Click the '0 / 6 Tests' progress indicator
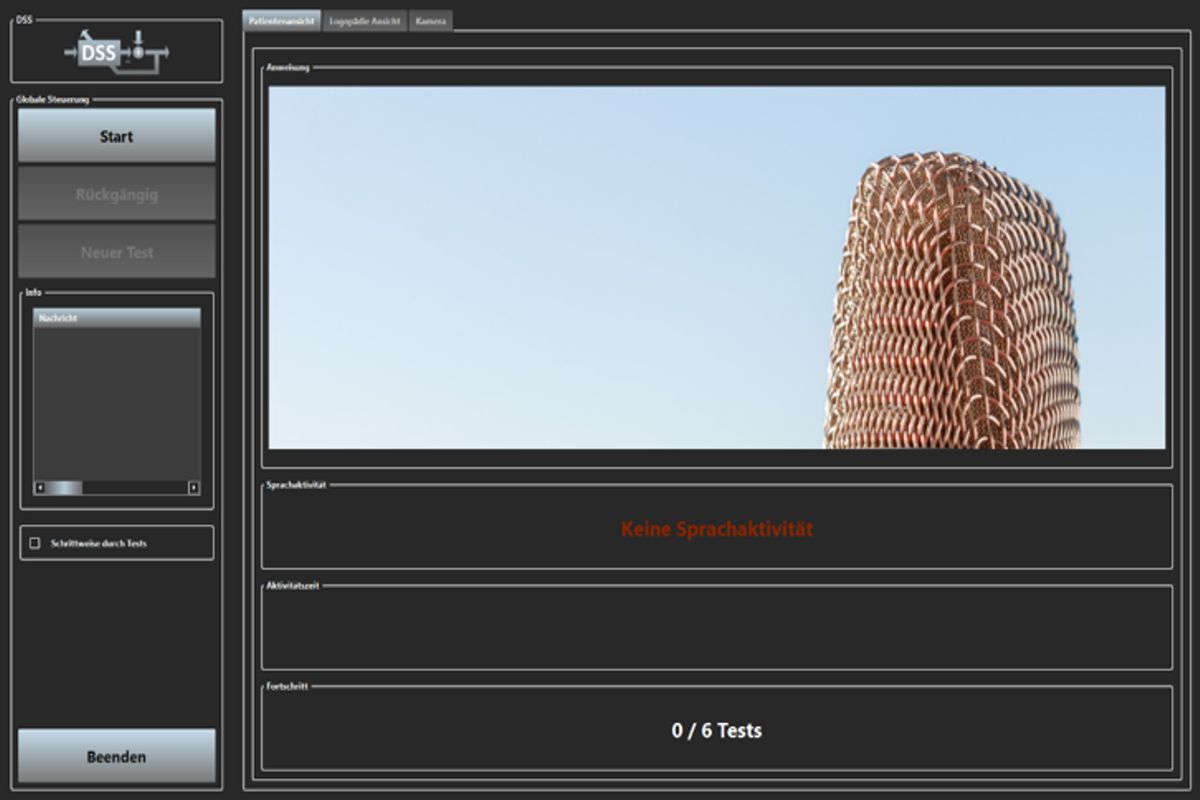Image resolution: width=1200 pixels, height=800 pixels. 716,731
